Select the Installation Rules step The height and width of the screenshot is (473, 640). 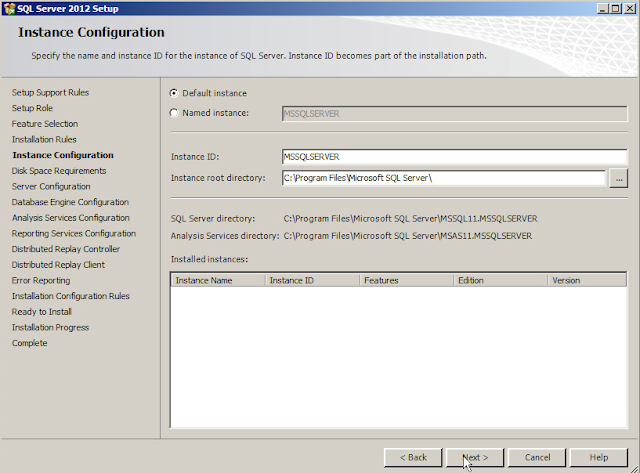[44, 140]
